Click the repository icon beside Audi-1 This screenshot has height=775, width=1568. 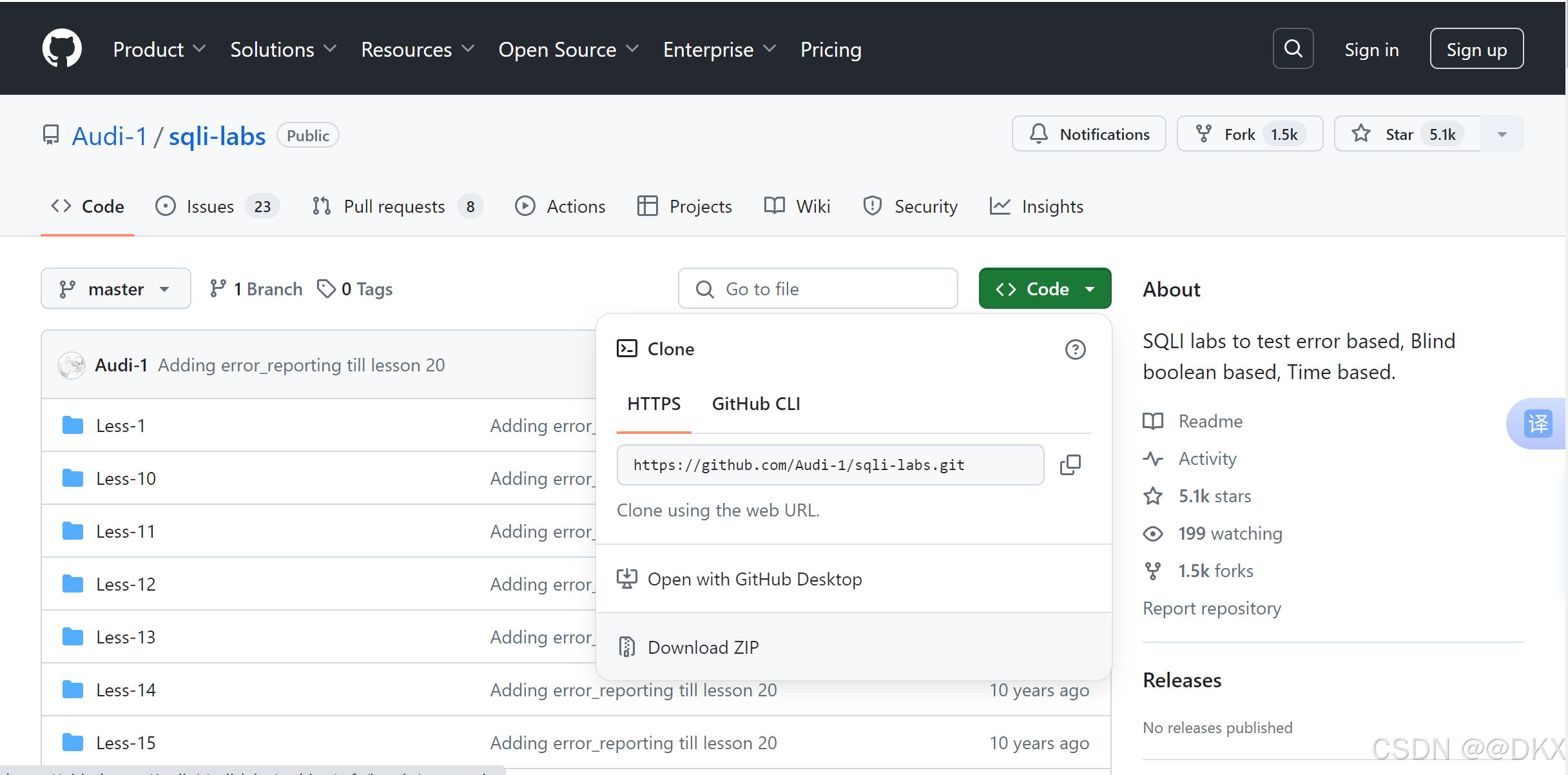coord(51,135)
